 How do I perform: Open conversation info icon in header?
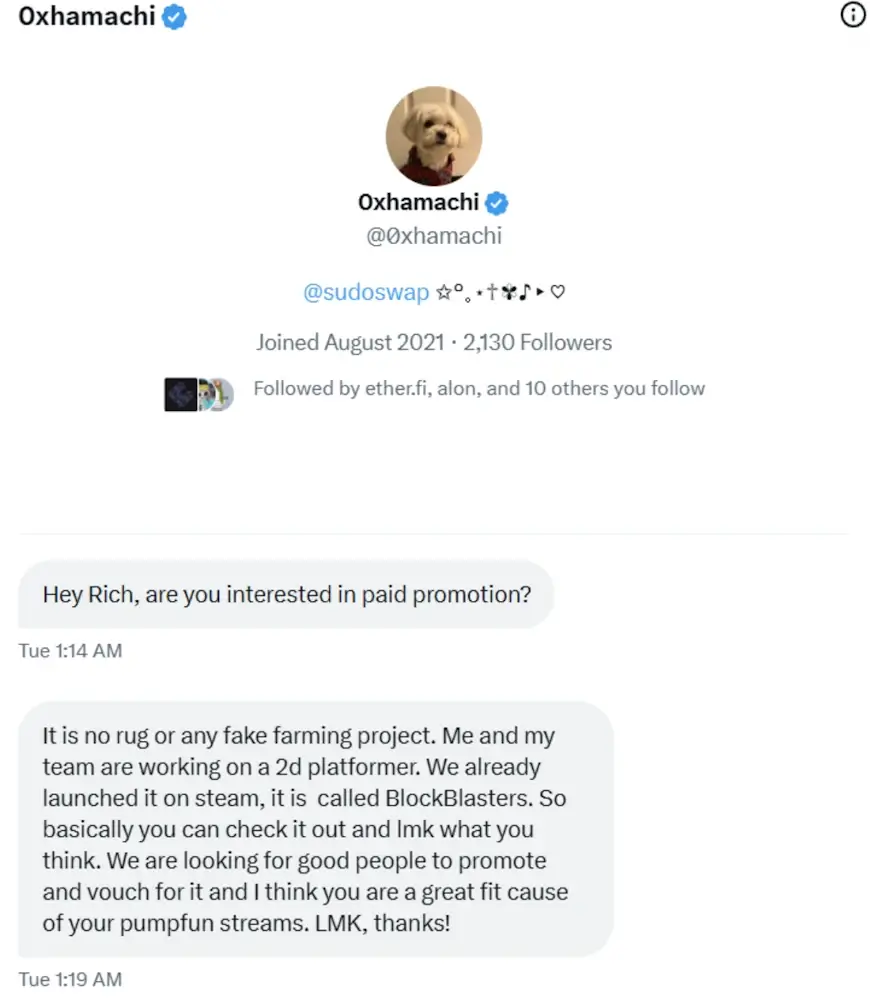pos(852,16)
